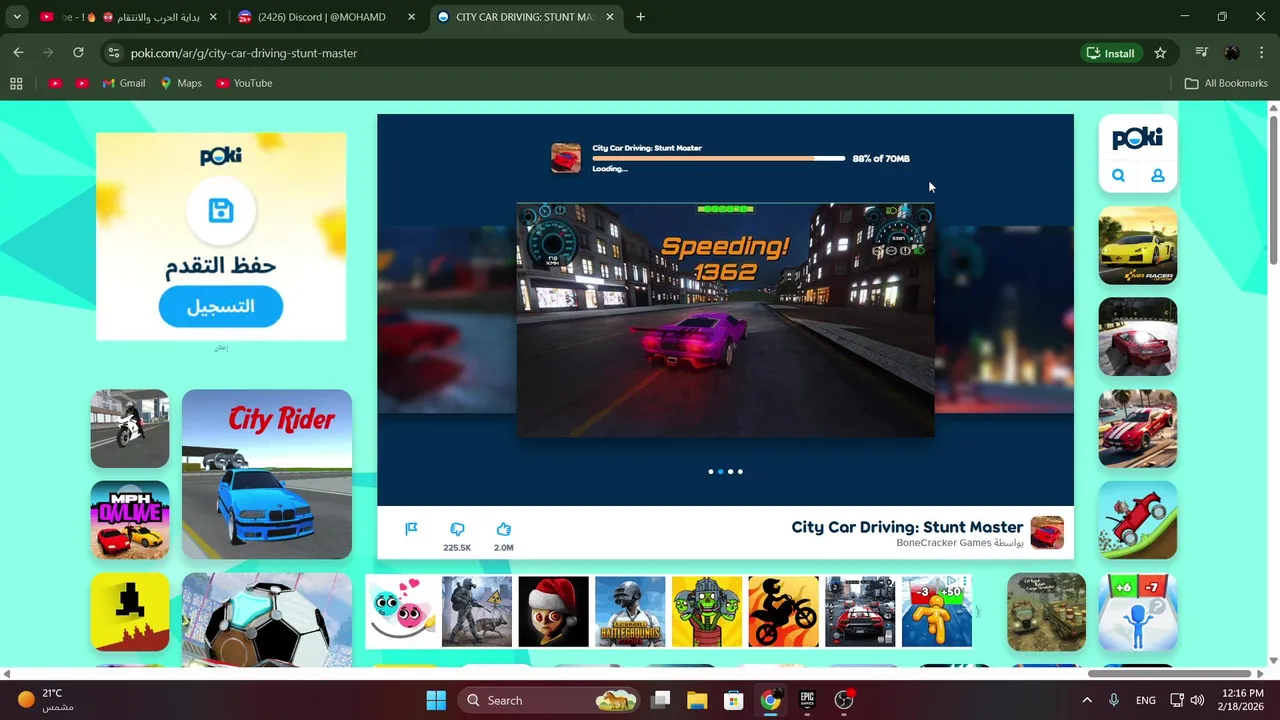The height and width of the screenshot is (720, 1280).
Task: Click the ENG language indicator
Action: [1146, 700]
